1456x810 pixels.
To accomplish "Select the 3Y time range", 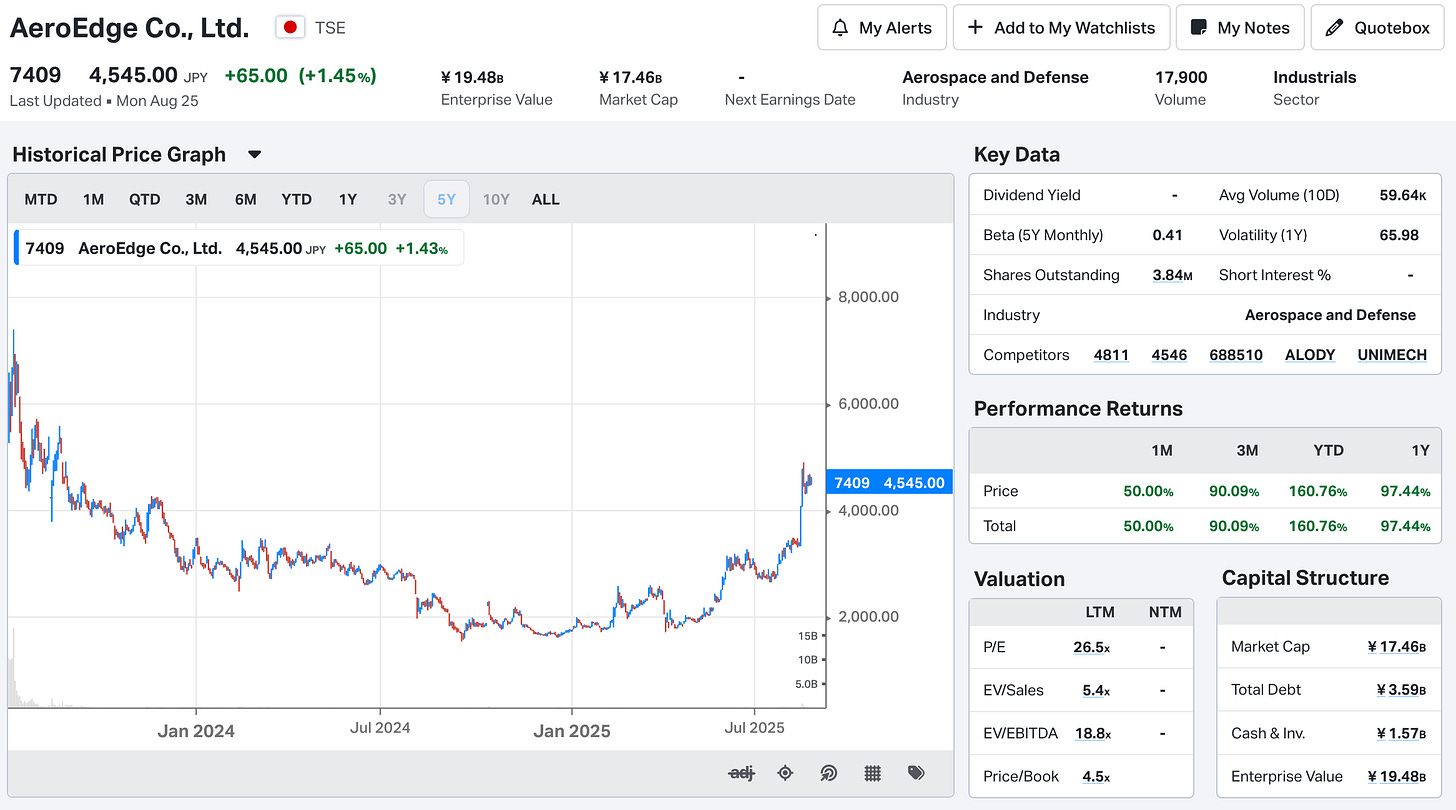I will point(397,199).
